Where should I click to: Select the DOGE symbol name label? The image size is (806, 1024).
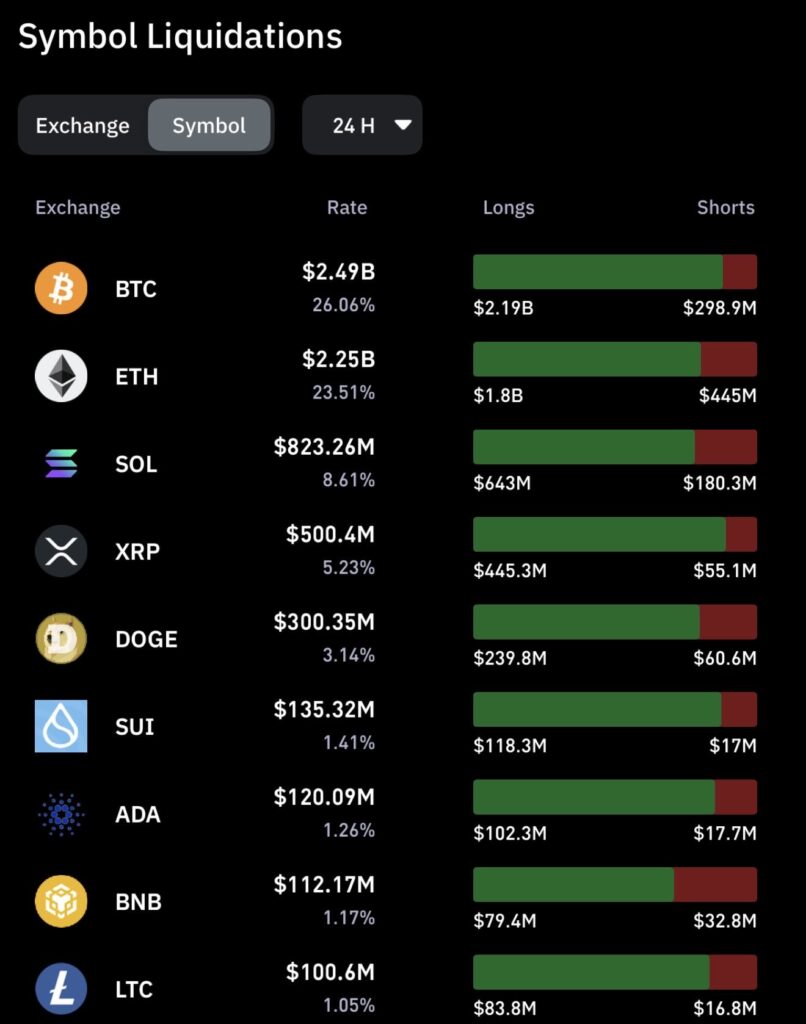146,639
